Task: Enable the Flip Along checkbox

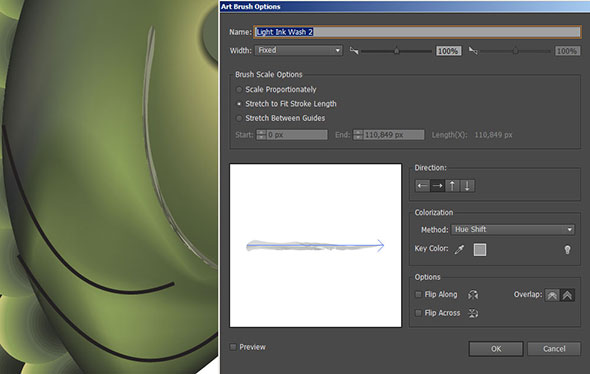Action: 418,294
